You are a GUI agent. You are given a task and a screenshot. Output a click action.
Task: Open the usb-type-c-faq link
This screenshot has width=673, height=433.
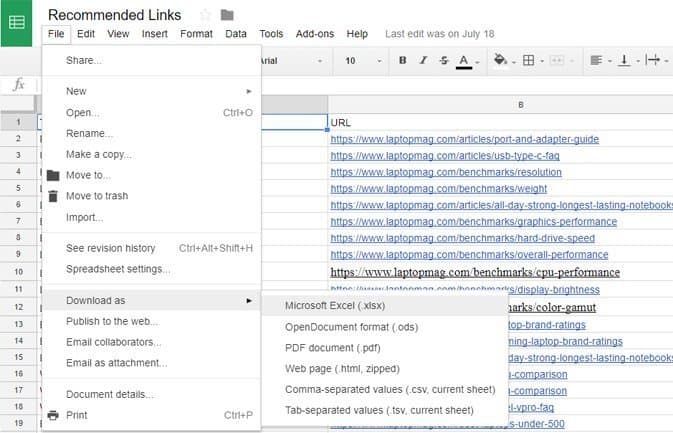pos(445,155)
